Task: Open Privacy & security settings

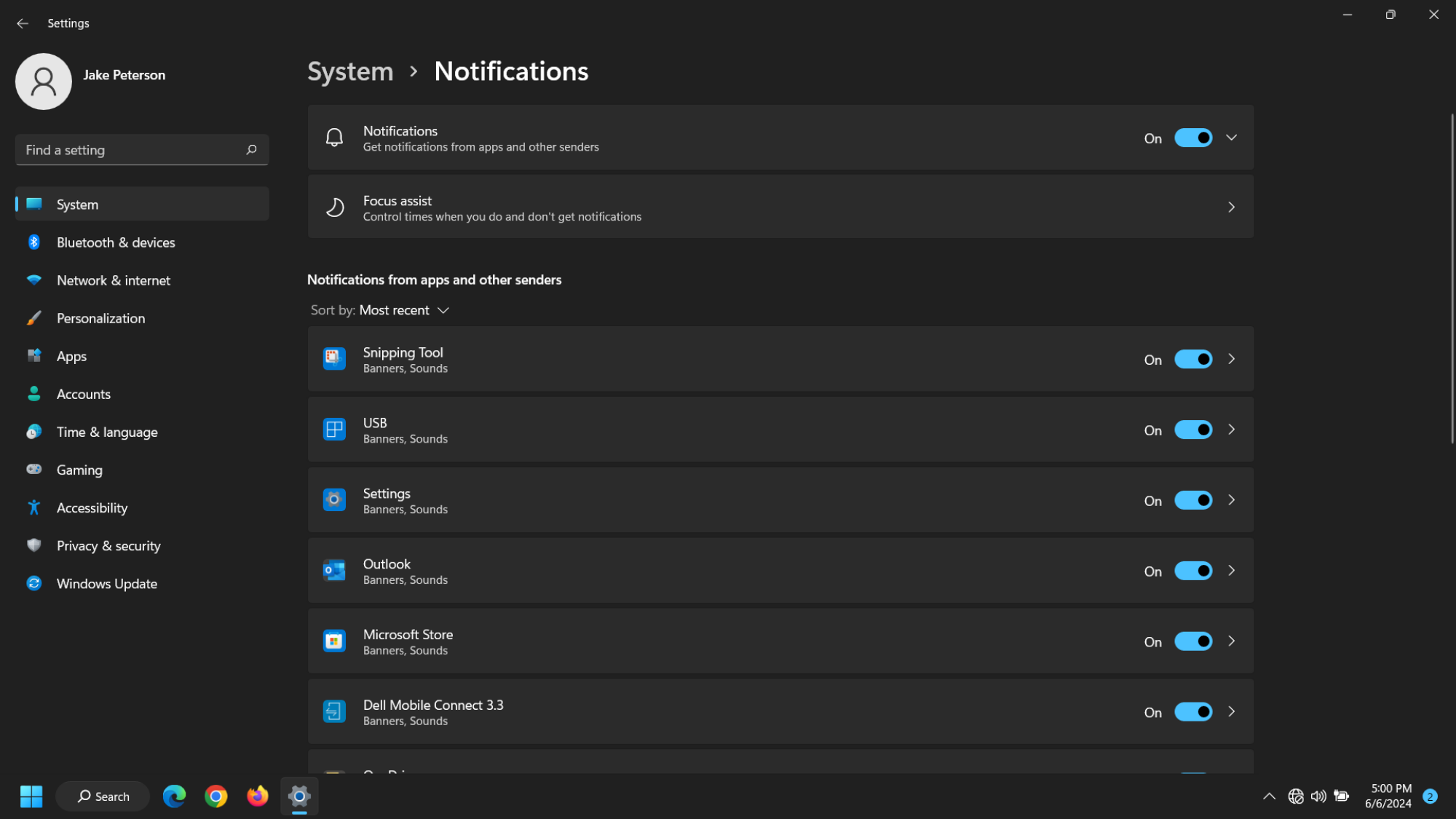Action: (x=108, y=545)
